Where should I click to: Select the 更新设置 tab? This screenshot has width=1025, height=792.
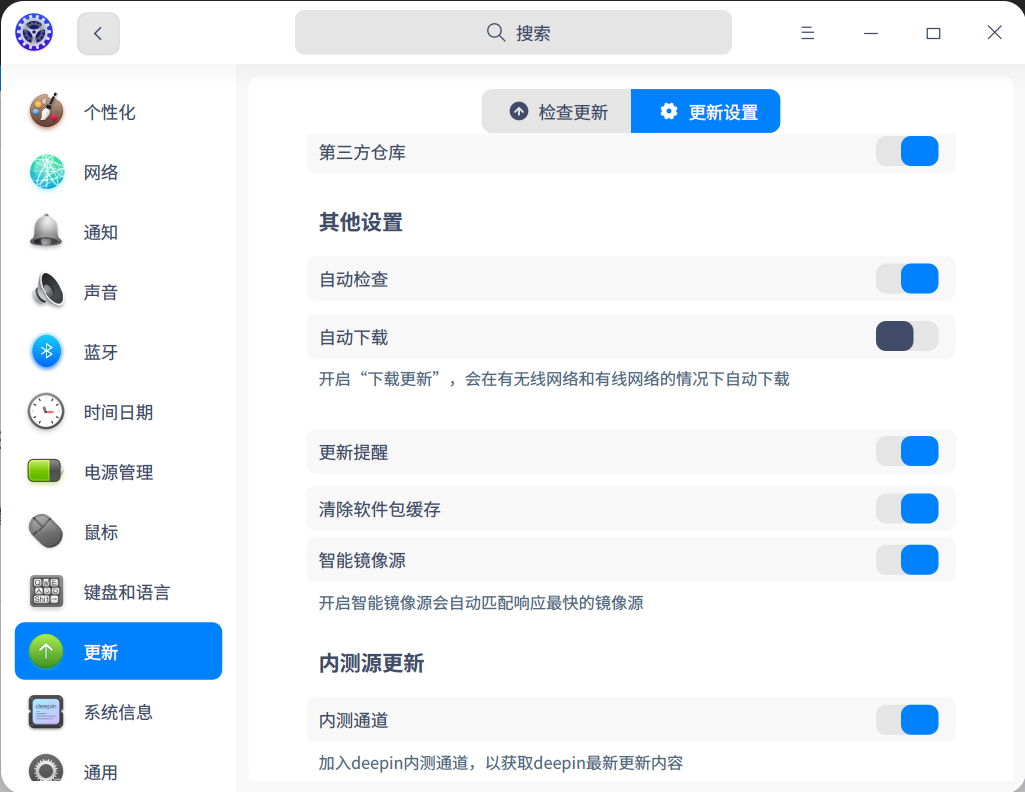(705, 111)
